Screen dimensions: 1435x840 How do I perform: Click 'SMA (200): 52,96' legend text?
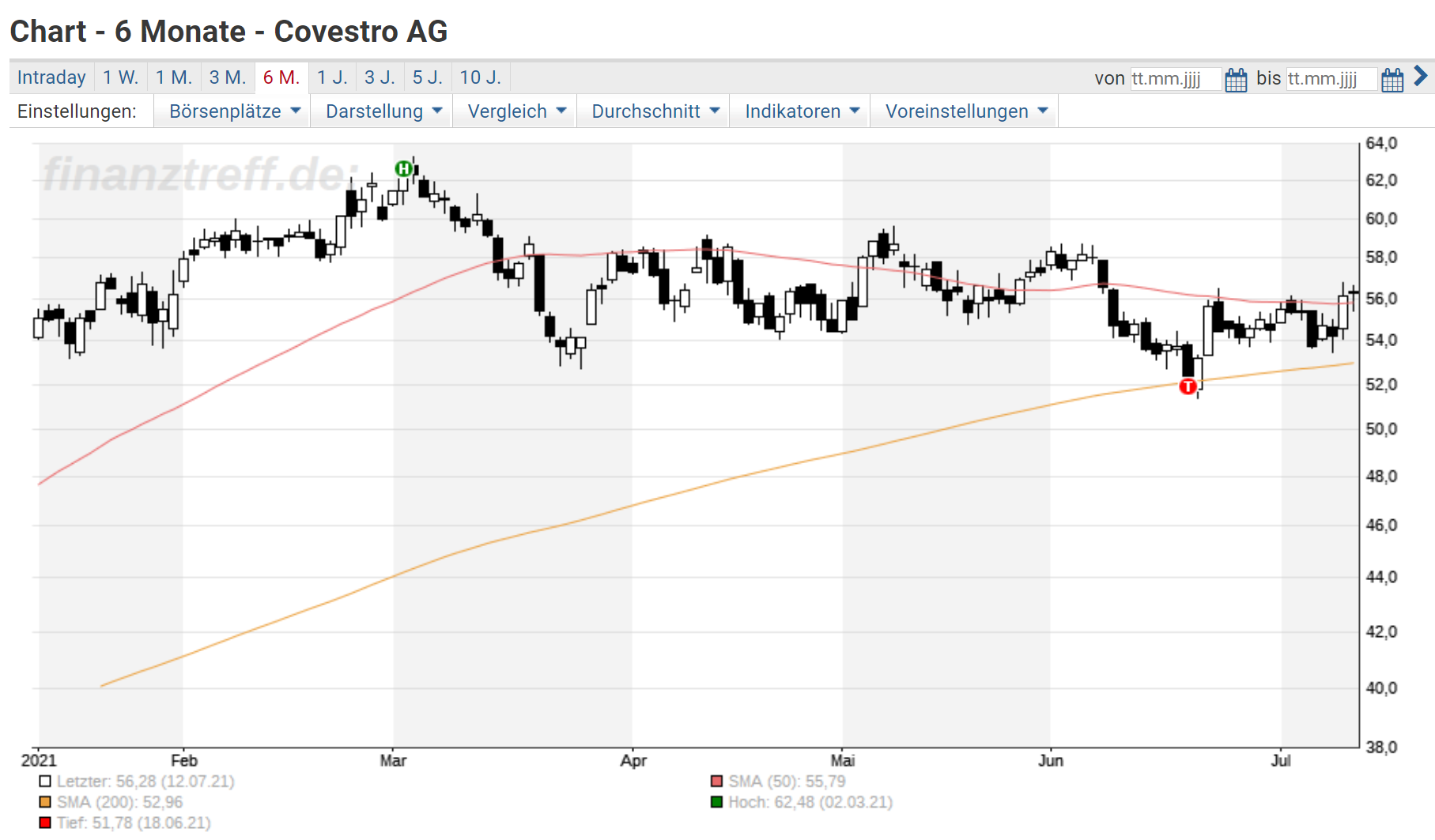coord(119,802)
